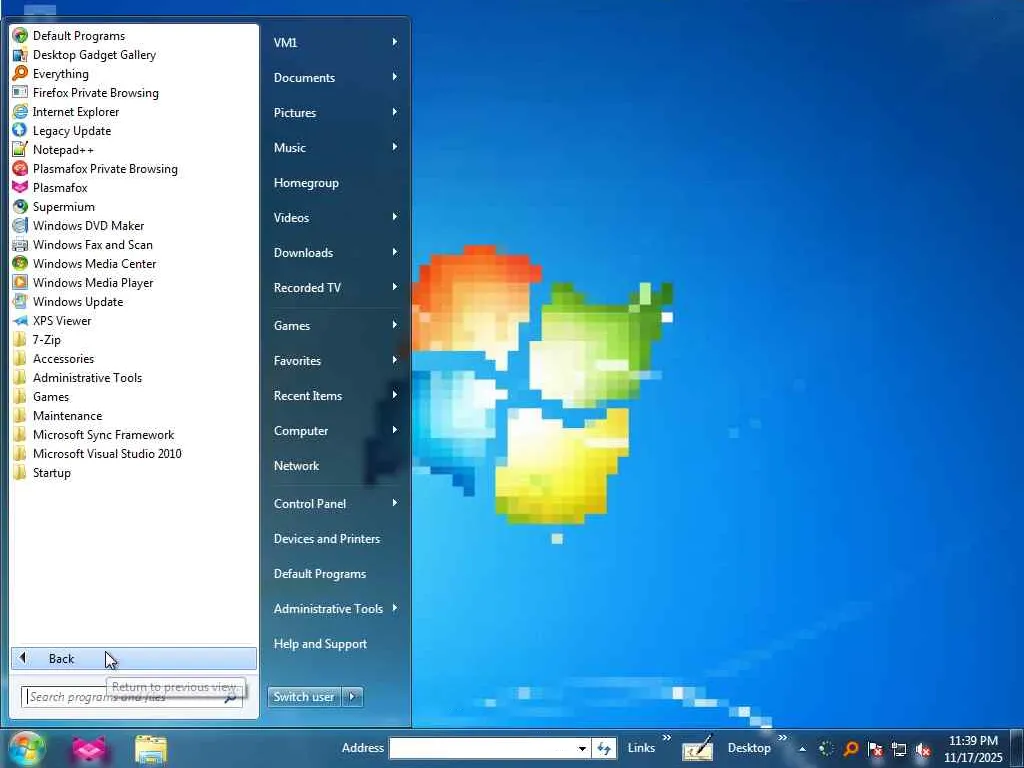Open Homegroup from Start menu
Viewport: 1024px width, 768px height.
(335, 183)
